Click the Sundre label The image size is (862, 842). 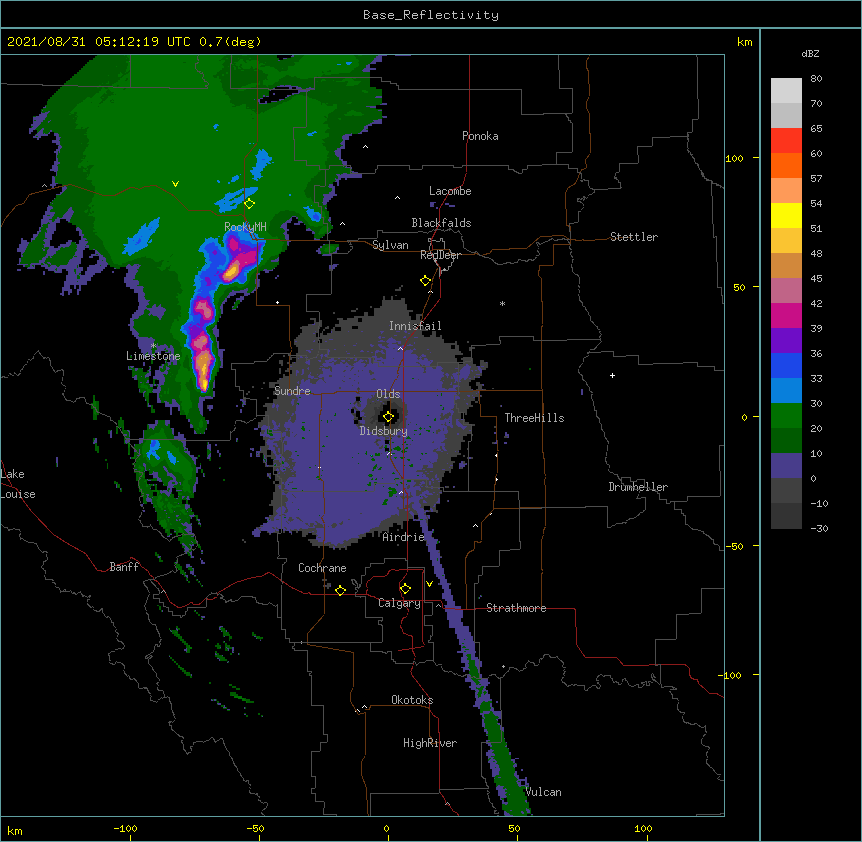tap(292, 391)
